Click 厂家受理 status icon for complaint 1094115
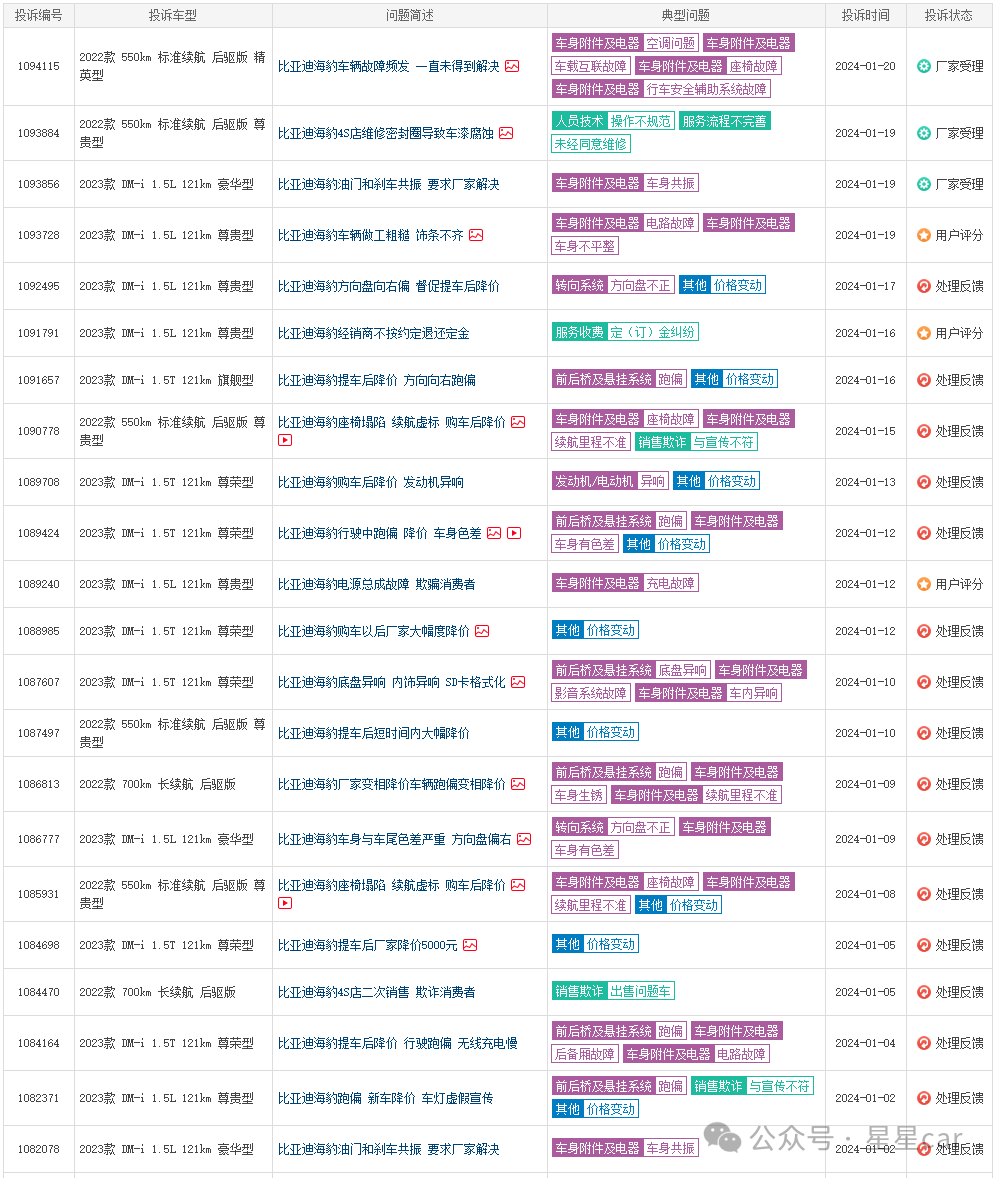 pos(924,66)
